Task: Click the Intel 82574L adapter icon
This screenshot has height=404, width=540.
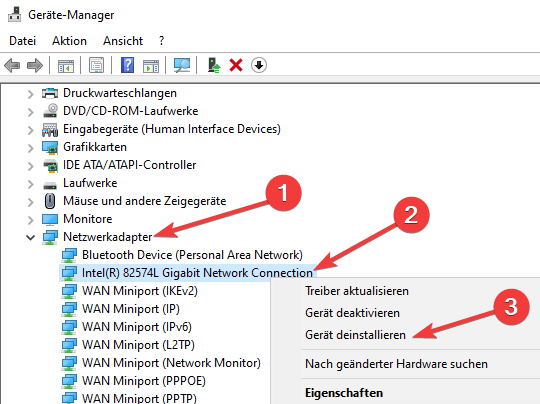Action: [x=69, y=273]
